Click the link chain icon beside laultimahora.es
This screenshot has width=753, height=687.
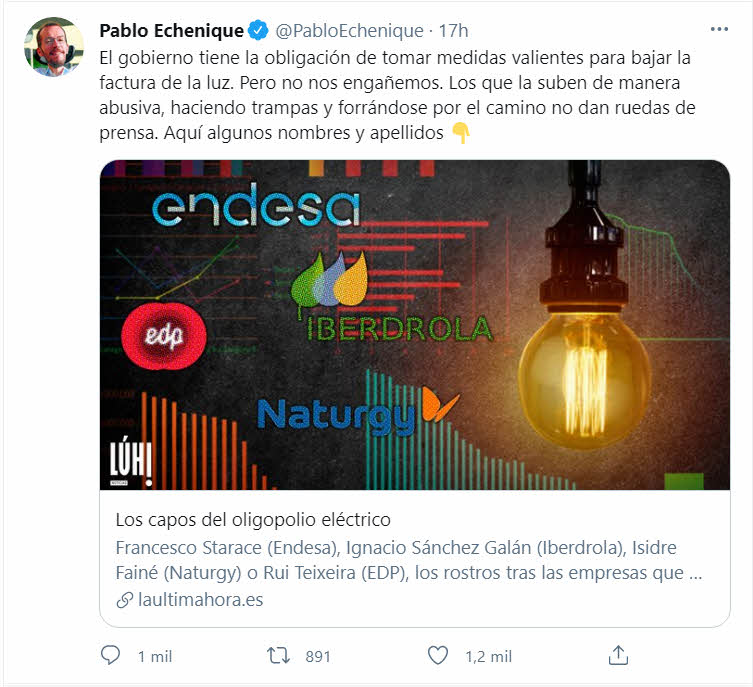pos(125,600)
